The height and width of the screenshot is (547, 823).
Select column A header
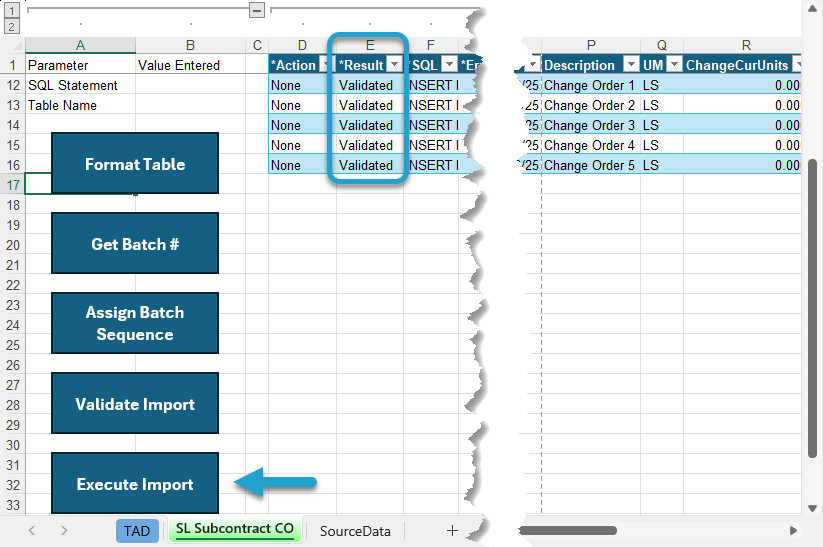80,45
